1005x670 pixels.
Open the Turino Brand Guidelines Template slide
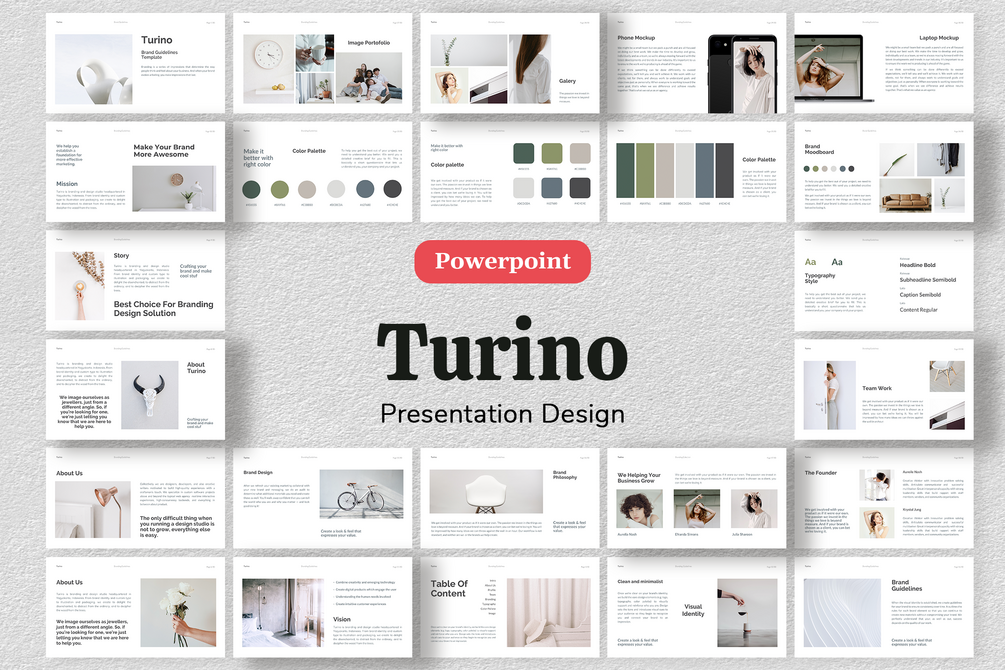pos(135,63)
